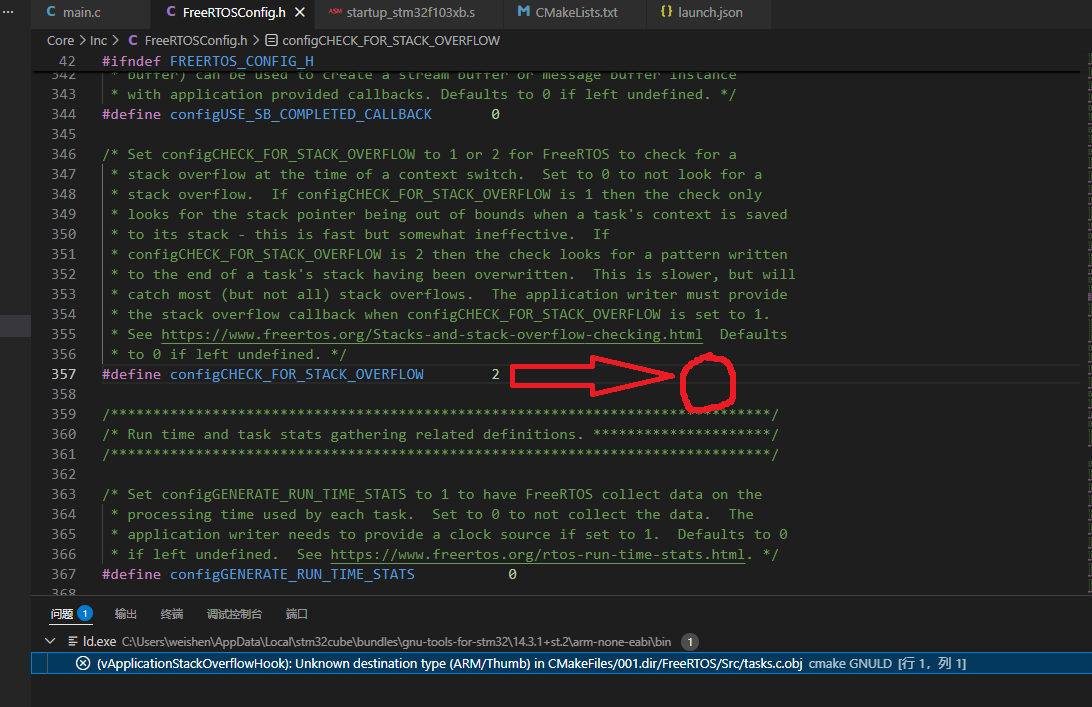Click the JSON braces icon on launch.json tab

click(666, 12)
